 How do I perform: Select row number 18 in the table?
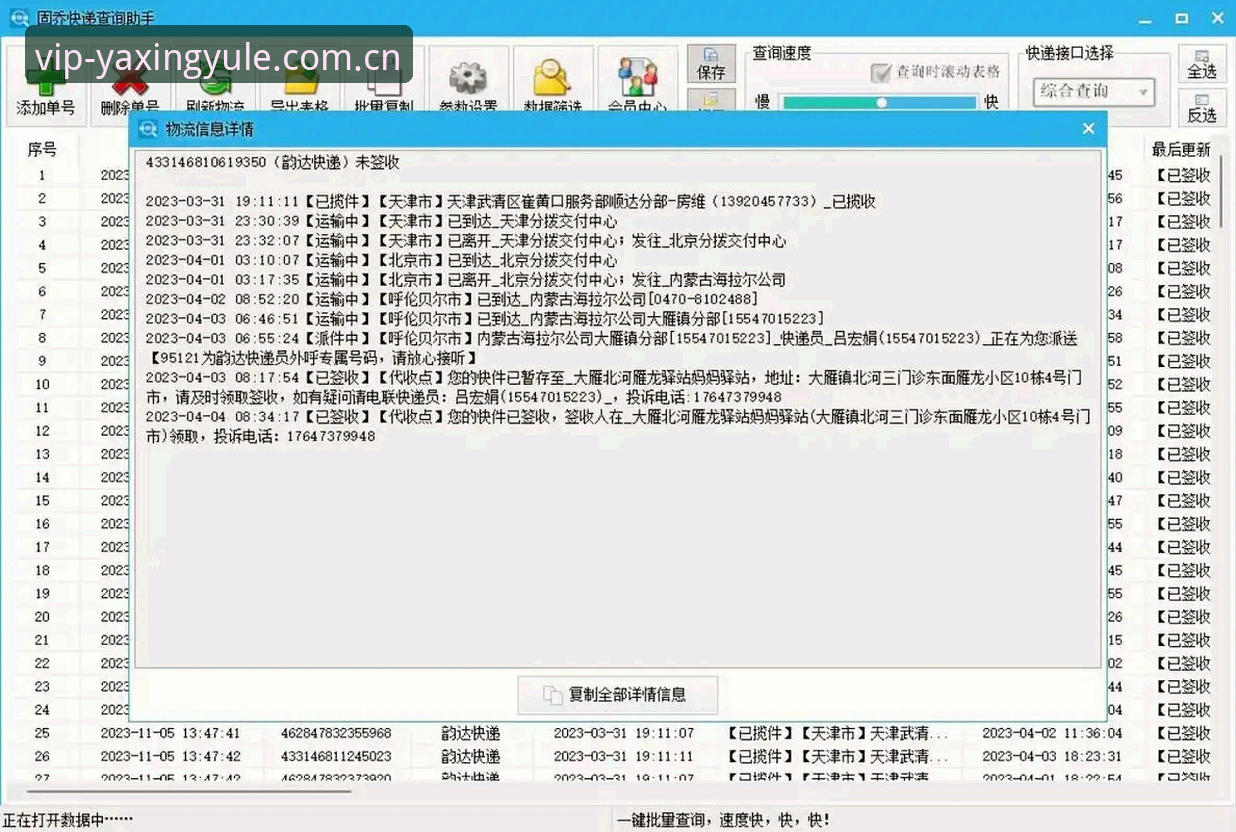pos(42,570)
